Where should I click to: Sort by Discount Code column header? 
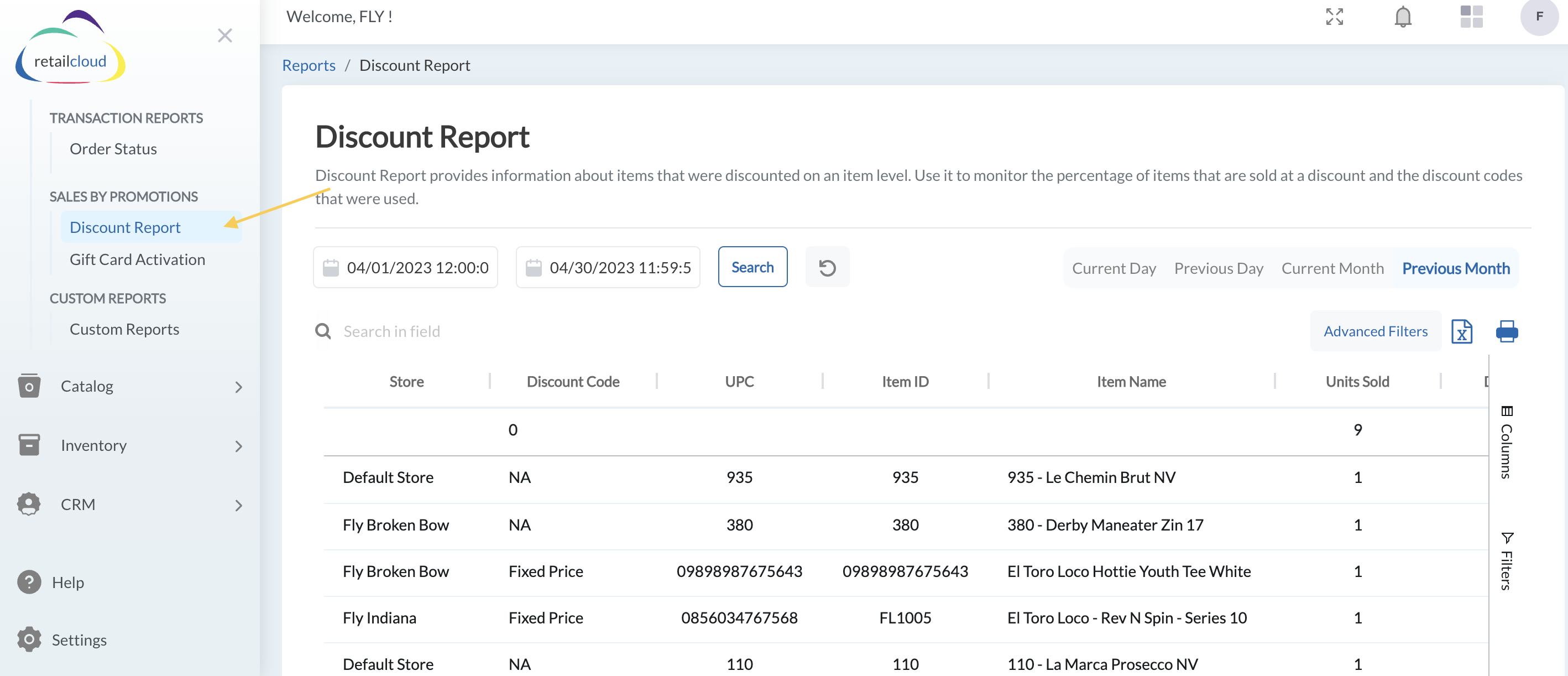(573, 382)
